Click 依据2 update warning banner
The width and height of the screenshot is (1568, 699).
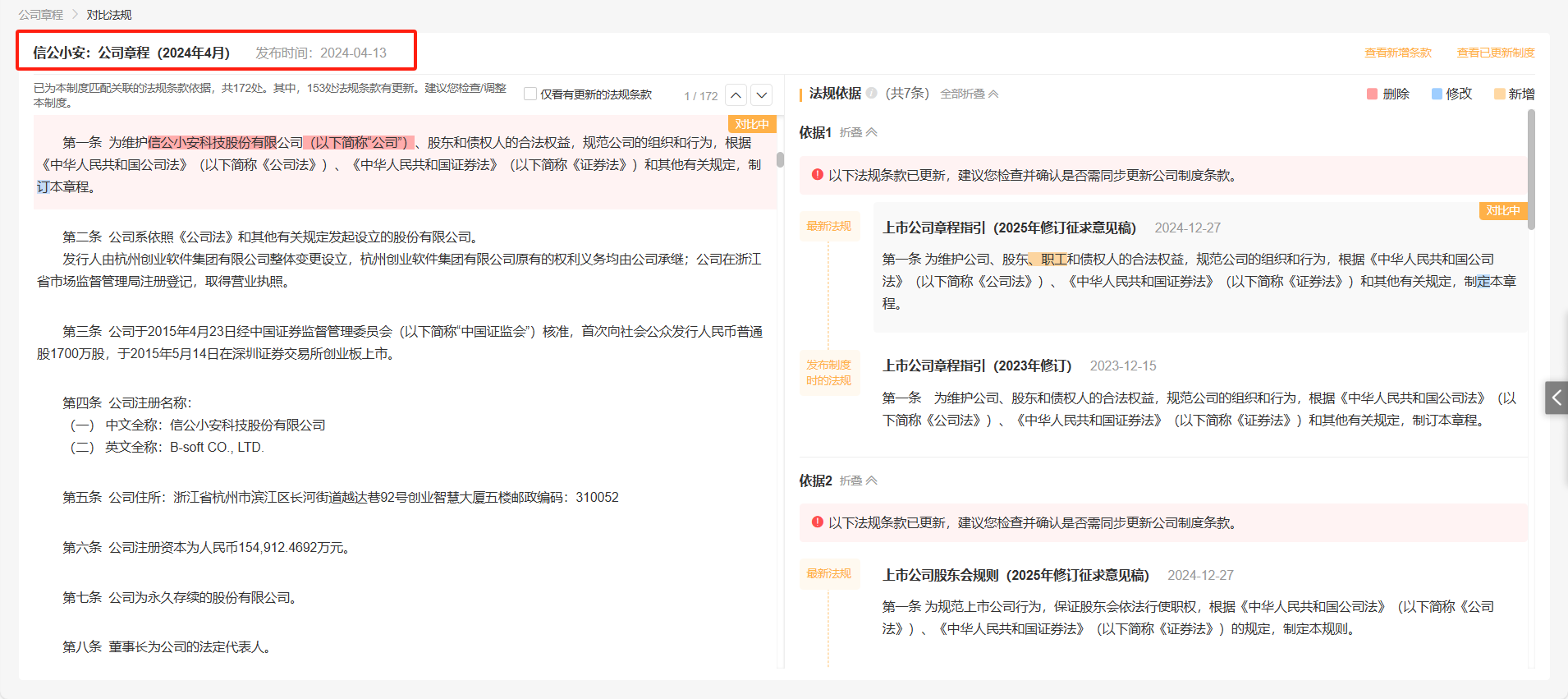[1163, 522]
